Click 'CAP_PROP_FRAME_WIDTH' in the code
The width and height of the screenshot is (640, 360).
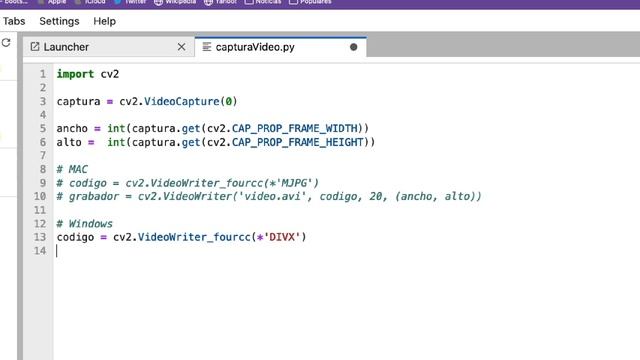coord(295,129)
